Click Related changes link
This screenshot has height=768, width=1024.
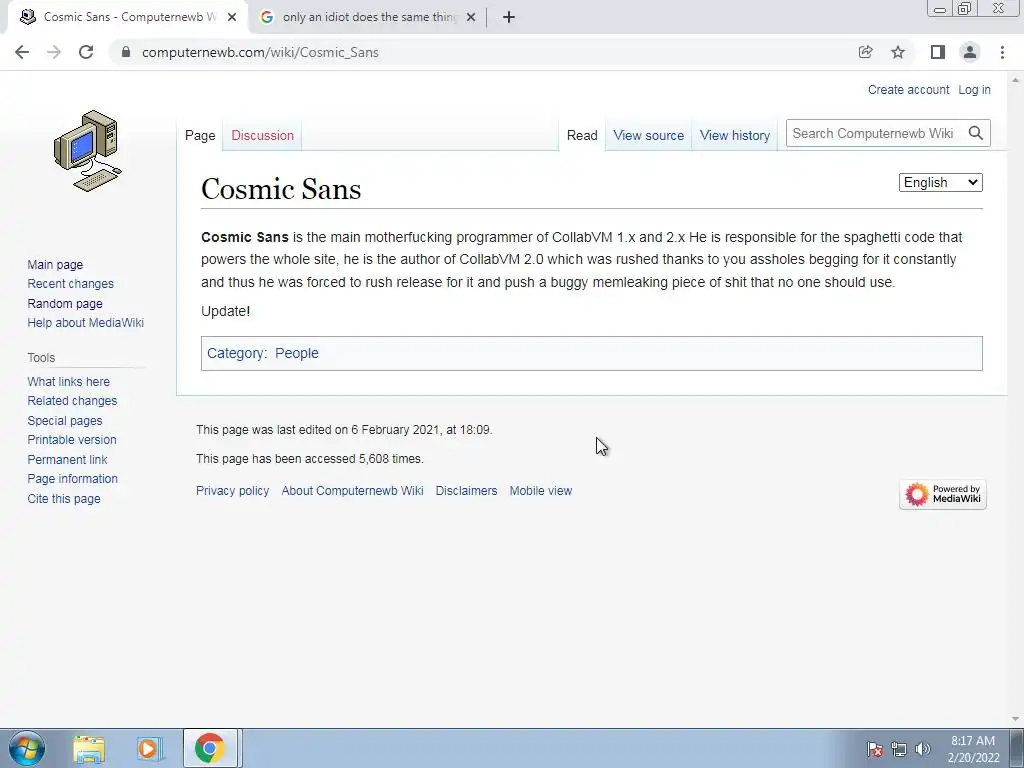point(72,400)
